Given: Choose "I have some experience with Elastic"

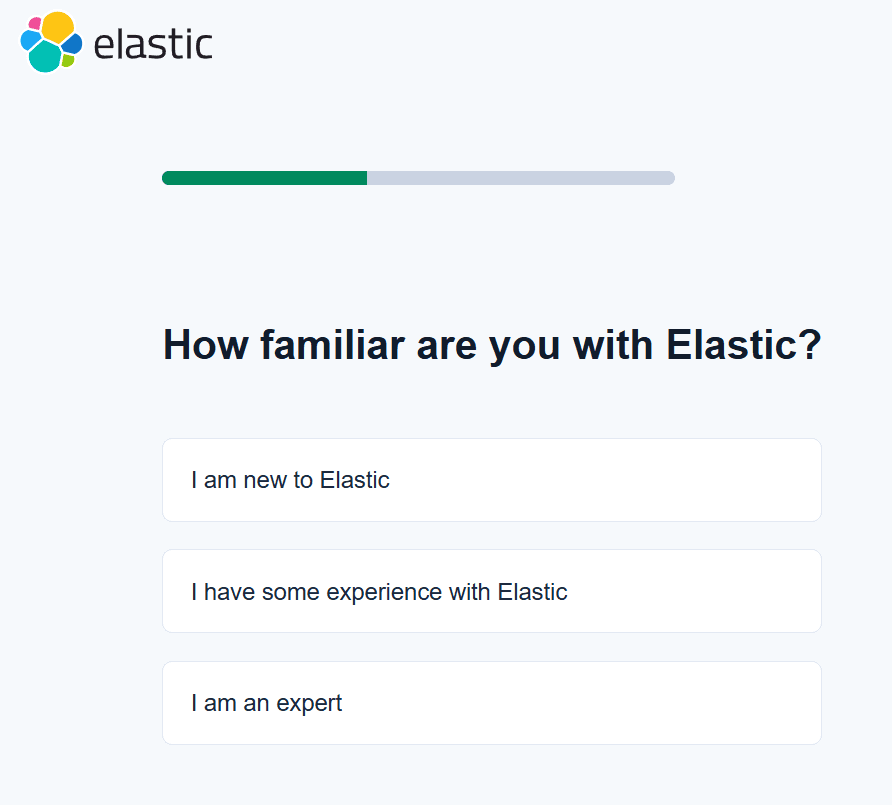Looking at the screenshot, I should point(491,591).
